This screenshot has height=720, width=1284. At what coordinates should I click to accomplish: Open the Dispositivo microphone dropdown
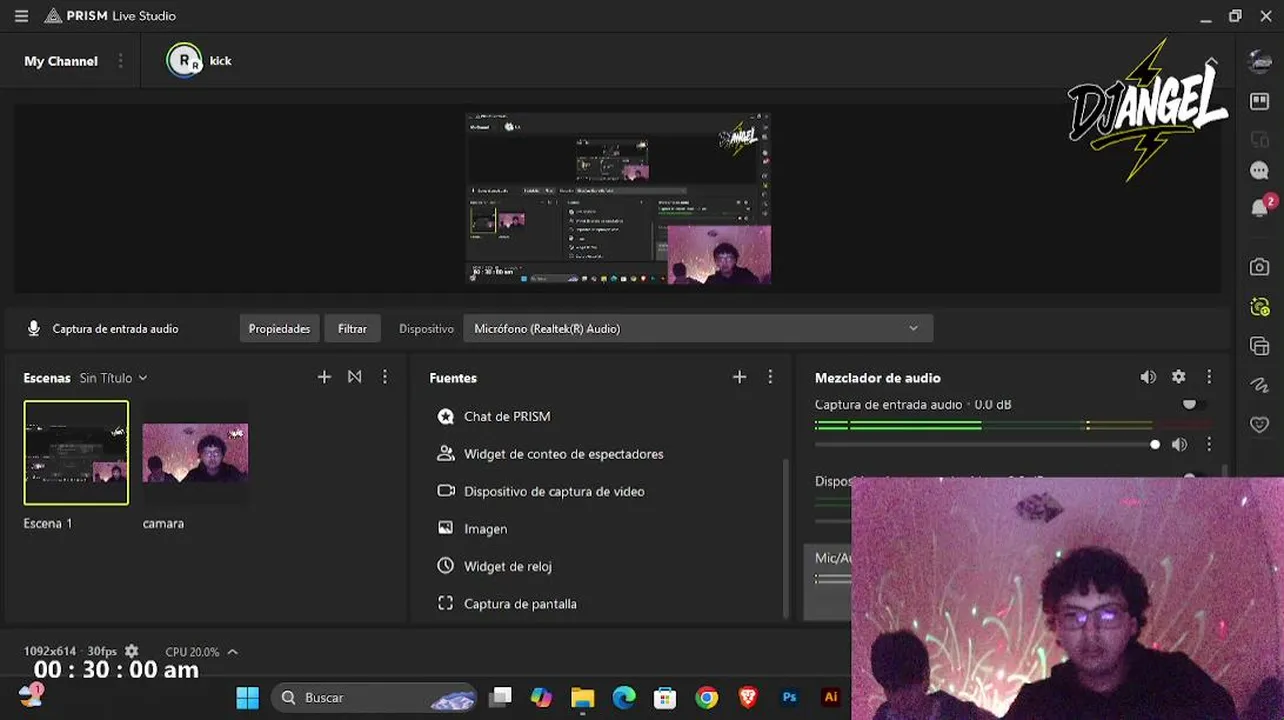pos(698,328)
